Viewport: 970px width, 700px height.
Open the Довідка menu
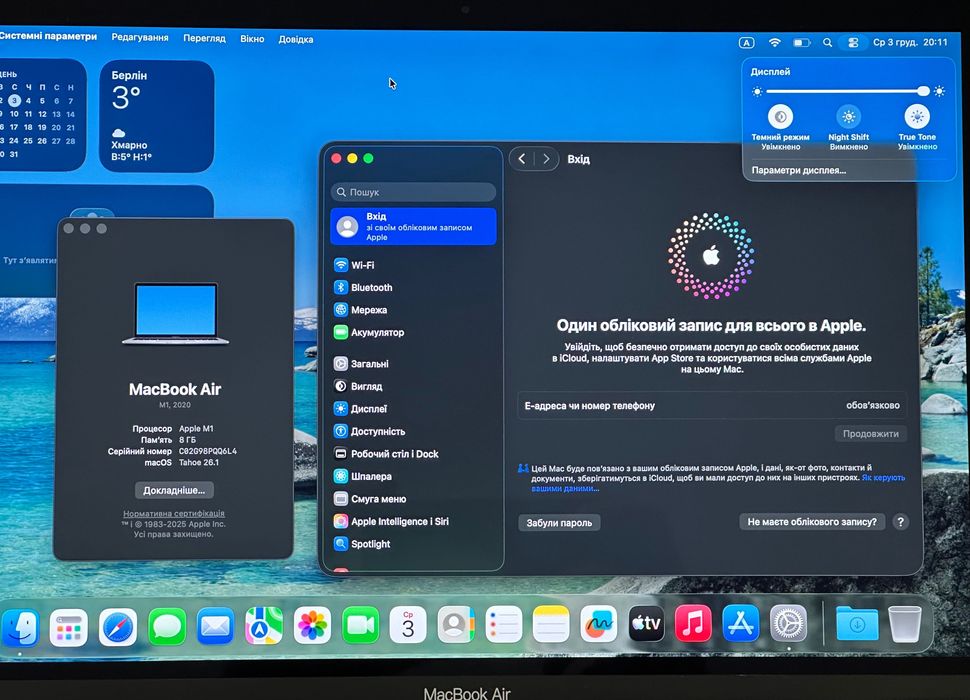pos(296,40)
